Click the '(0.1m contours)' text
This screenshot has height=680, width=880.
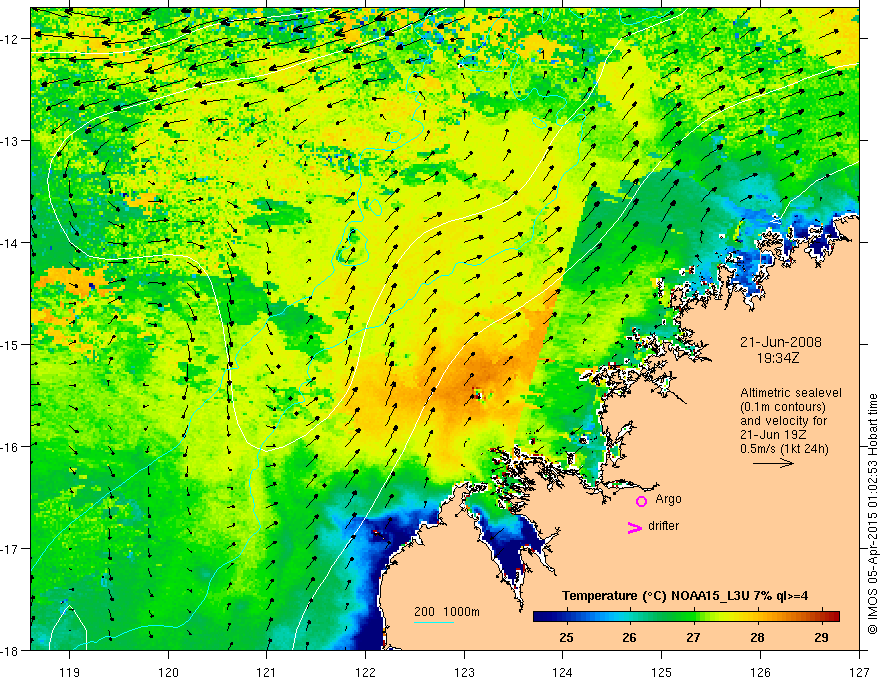783,407
